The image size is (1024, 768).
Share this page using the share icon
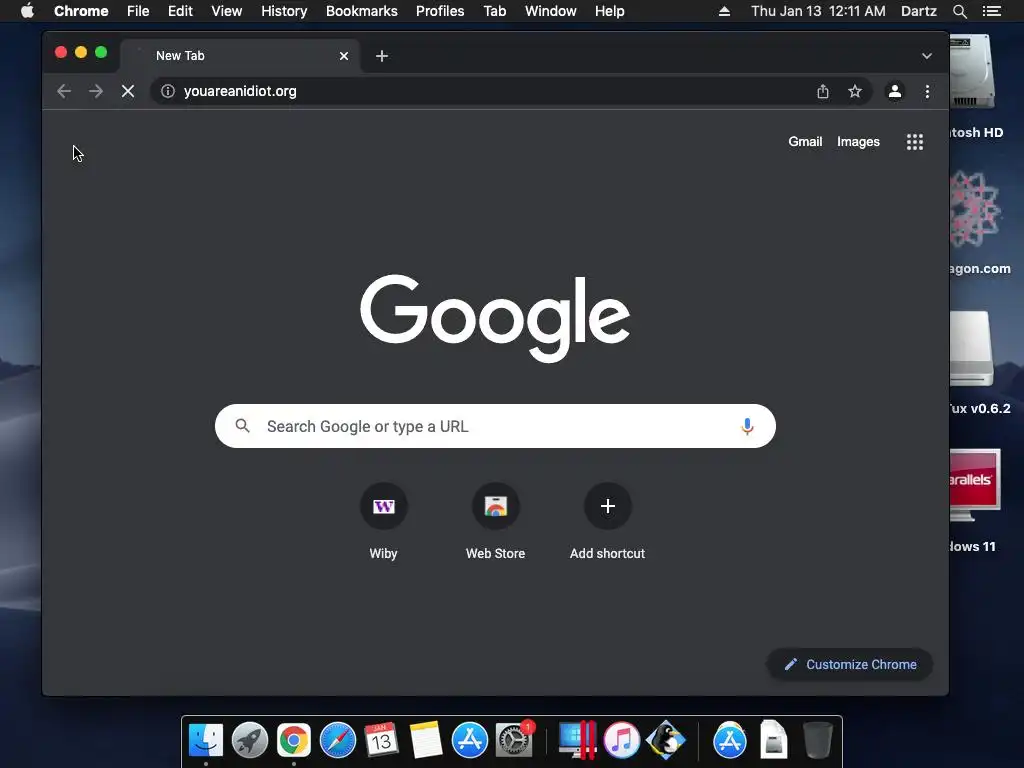click(x=823, y=91)
